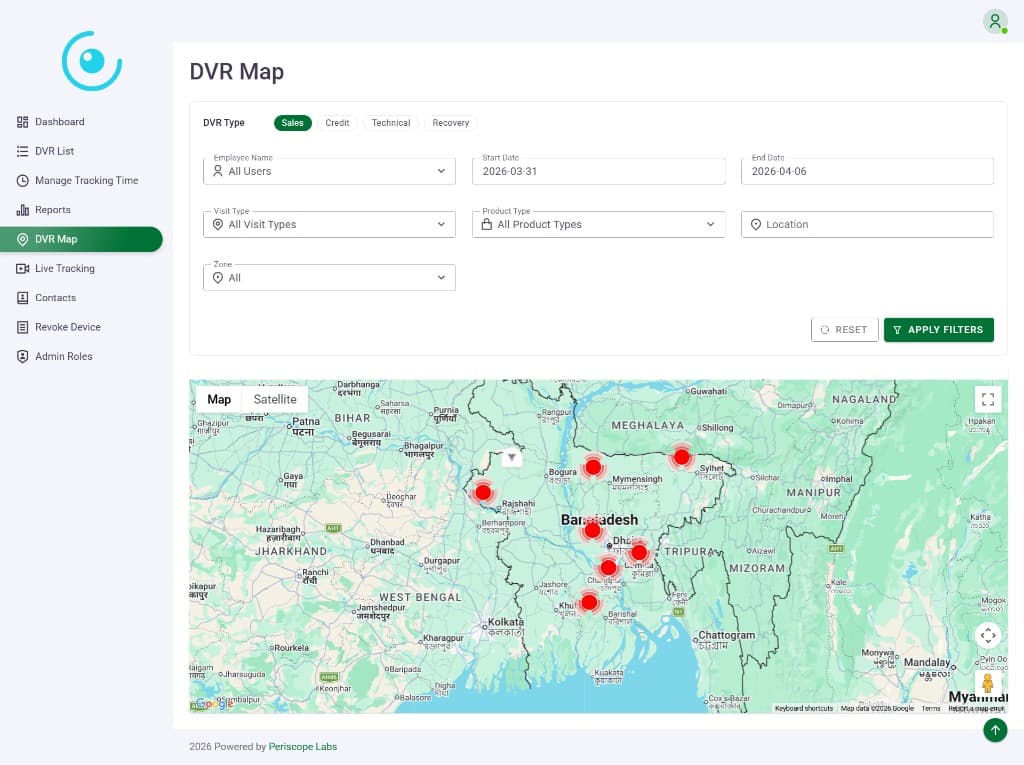
Task: Expand the Visit Type selector
Action: tap(329, 224)
